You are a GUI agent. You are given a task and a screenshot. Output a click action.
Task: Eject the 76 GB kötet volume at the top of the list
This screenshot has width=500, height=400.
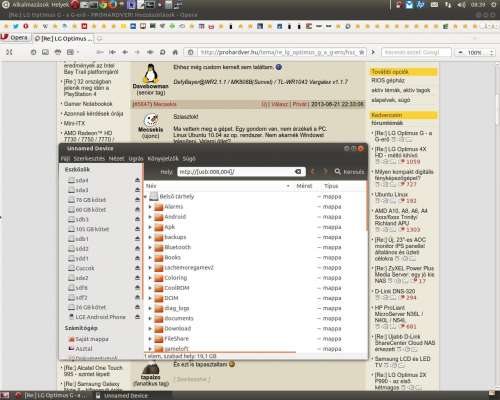[137, 200]
